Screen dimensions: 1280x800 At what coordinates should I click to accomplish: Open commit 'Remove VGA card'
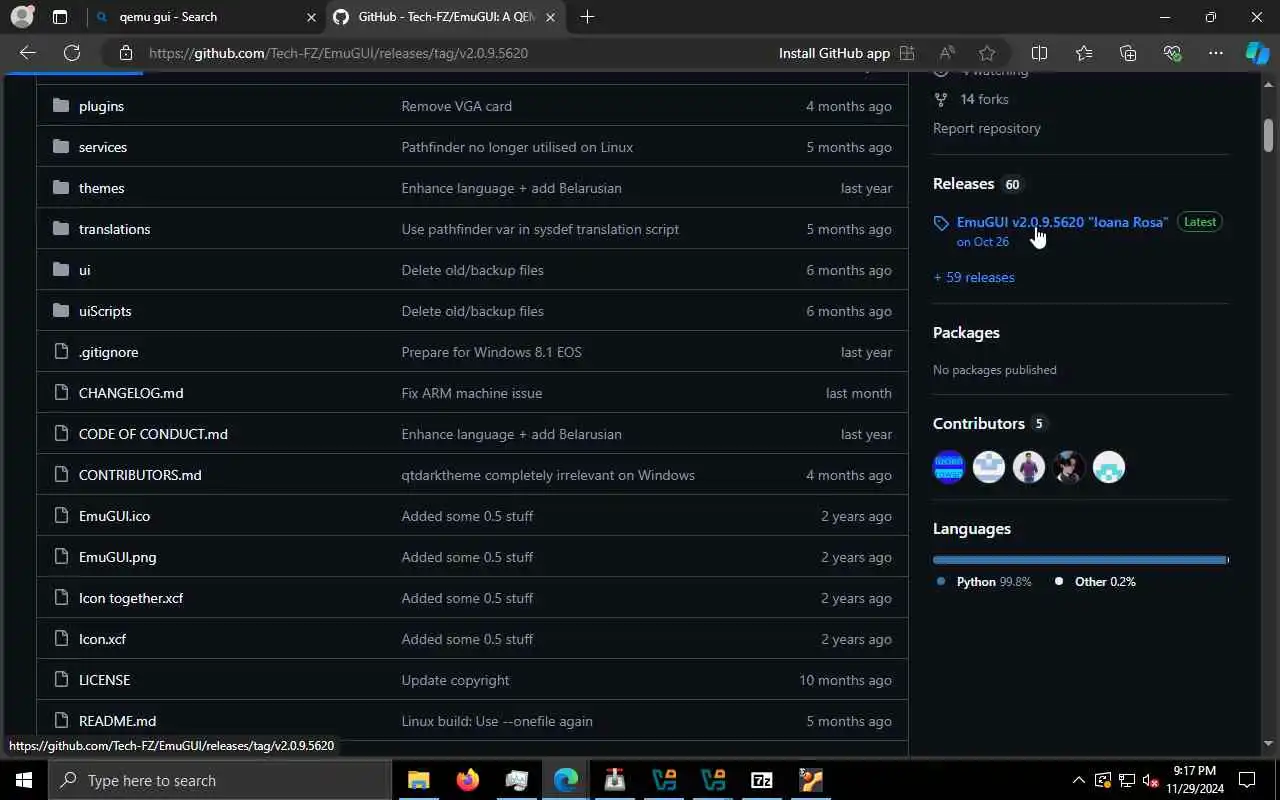pyautogui.click(x=456, y=106)
